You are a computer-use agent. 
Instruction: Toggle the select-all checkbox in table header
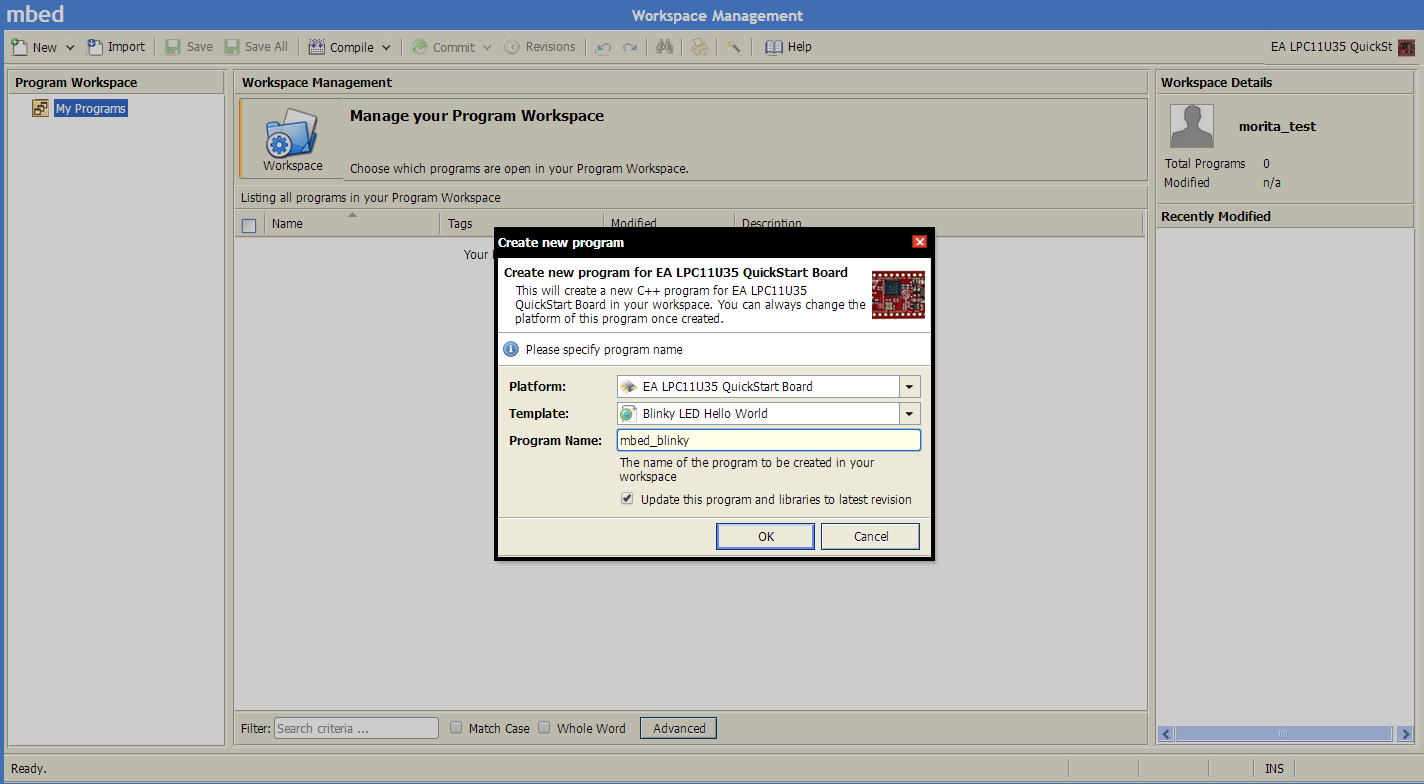click(249, 225)
